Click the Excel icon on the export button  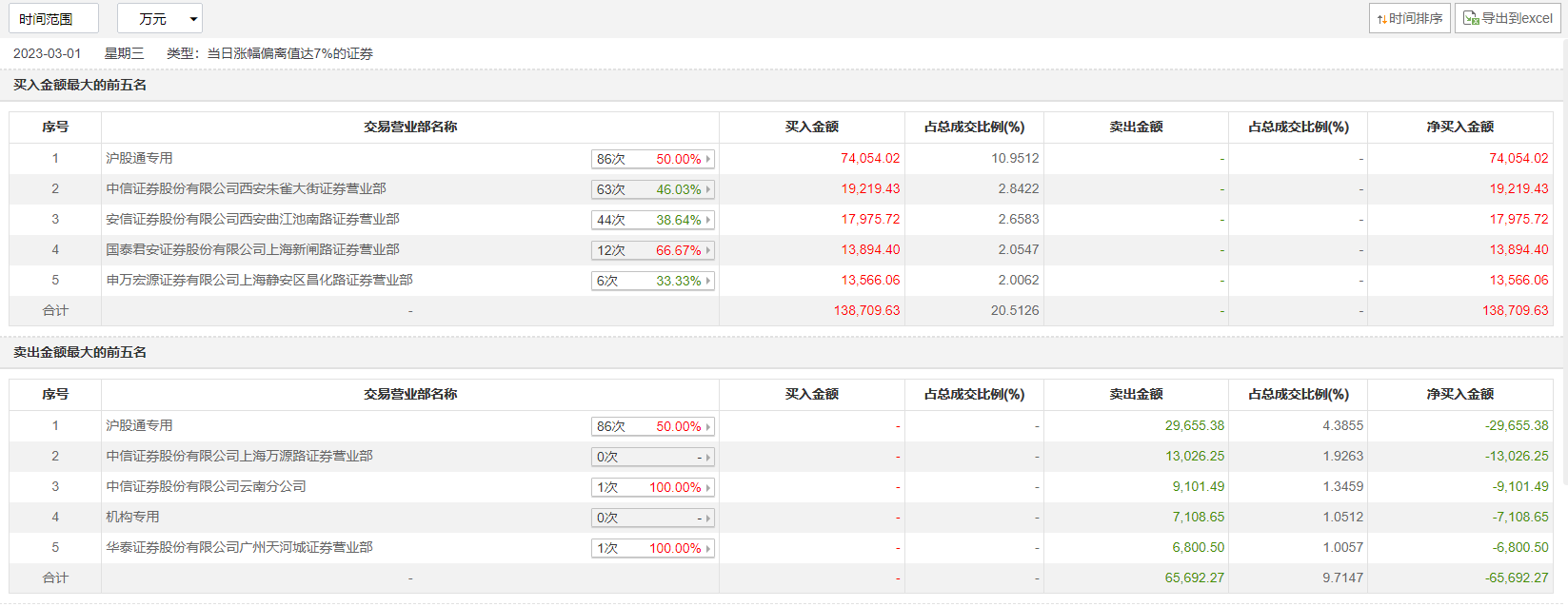pyautogui.click(x=1471, y=18)
